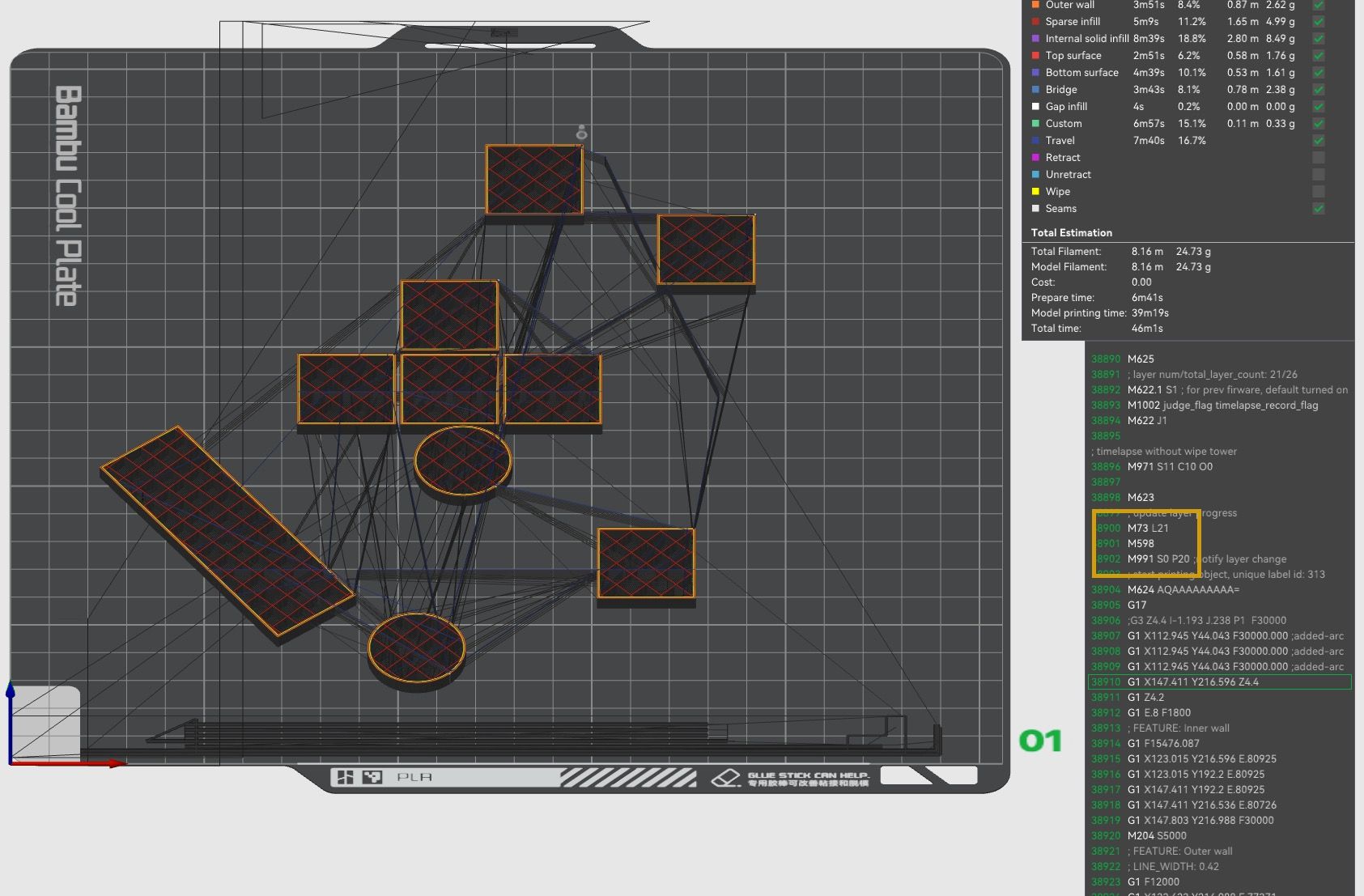Click the Unretract color swatch
The image size is (1364, 896).
[1035, 175]
